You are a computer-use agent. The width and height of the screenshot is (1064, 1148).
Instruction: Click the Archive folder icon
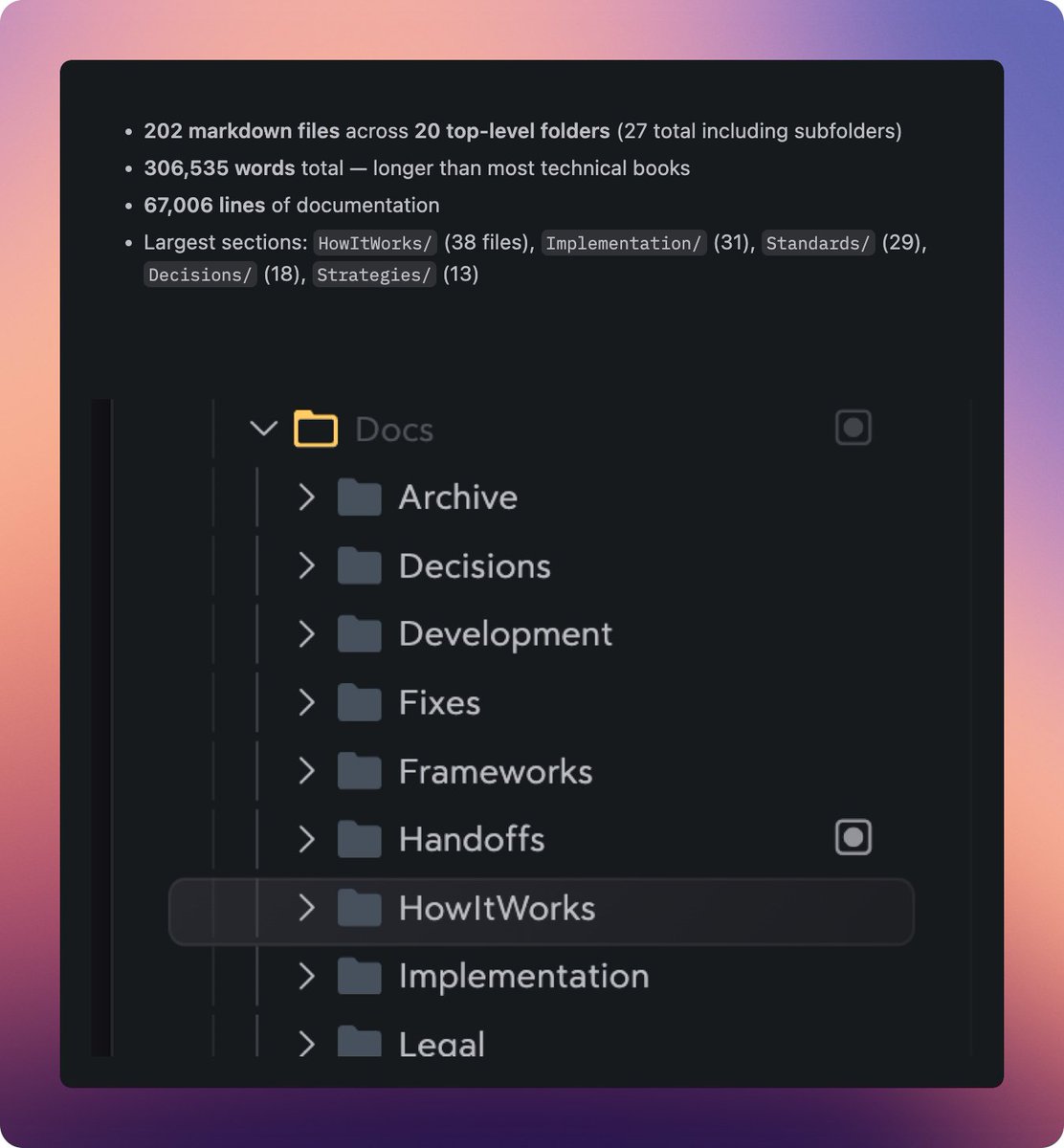point(359,497)
